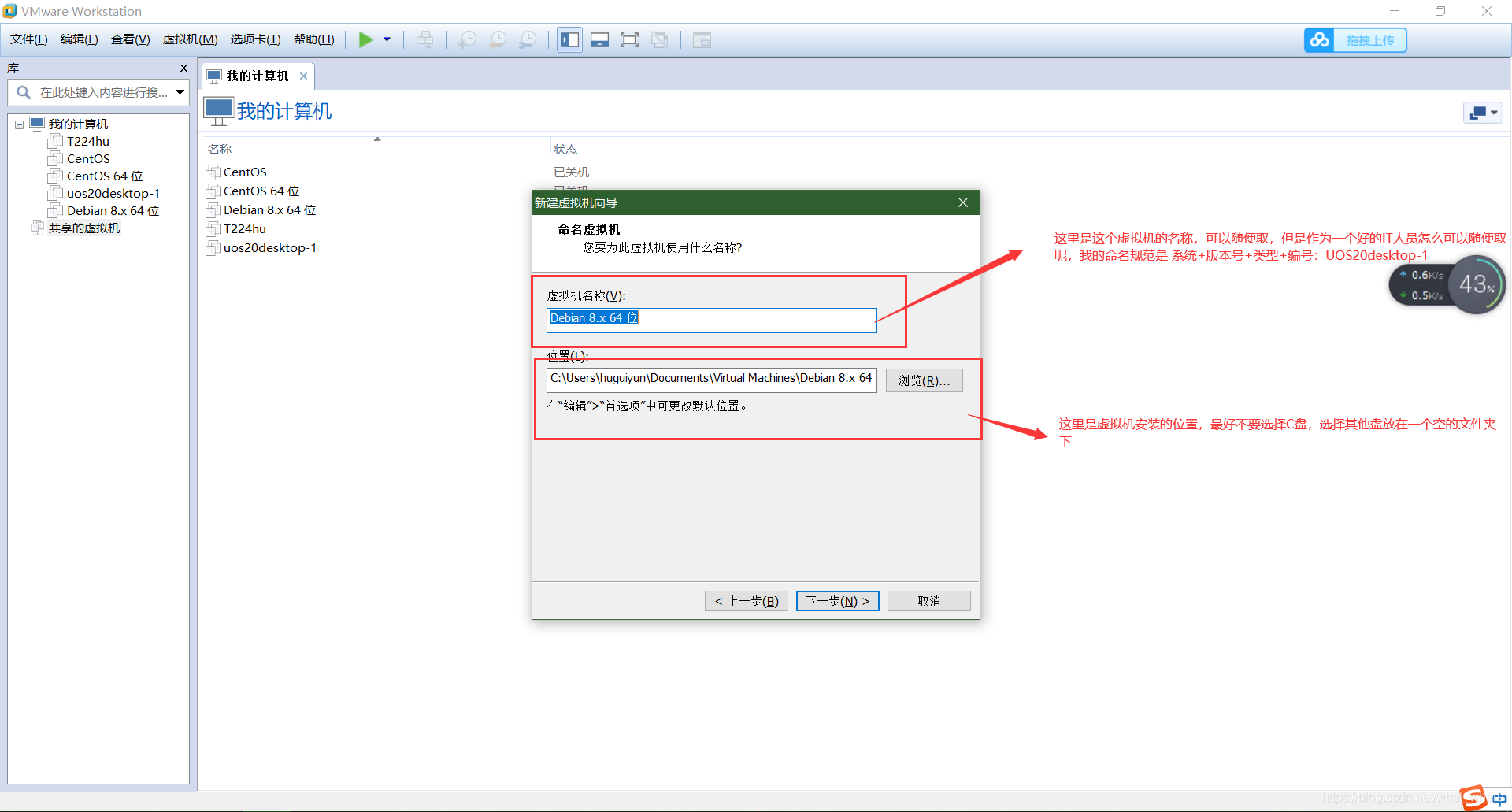
Task: Select 我的计算机 in the library tree
Action: pyautogui.click(x=78, y=124)
